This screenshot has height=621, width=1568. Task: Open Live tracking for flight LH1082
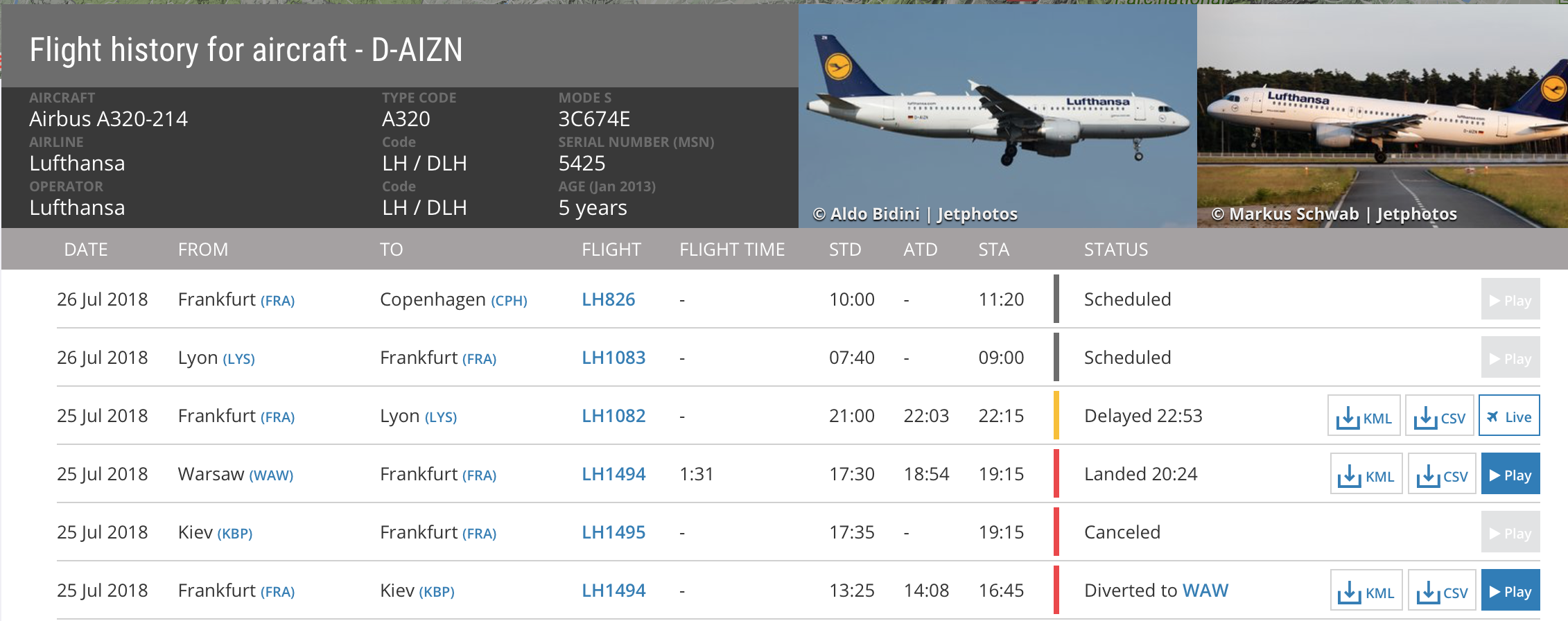[x=1509, y=417]
